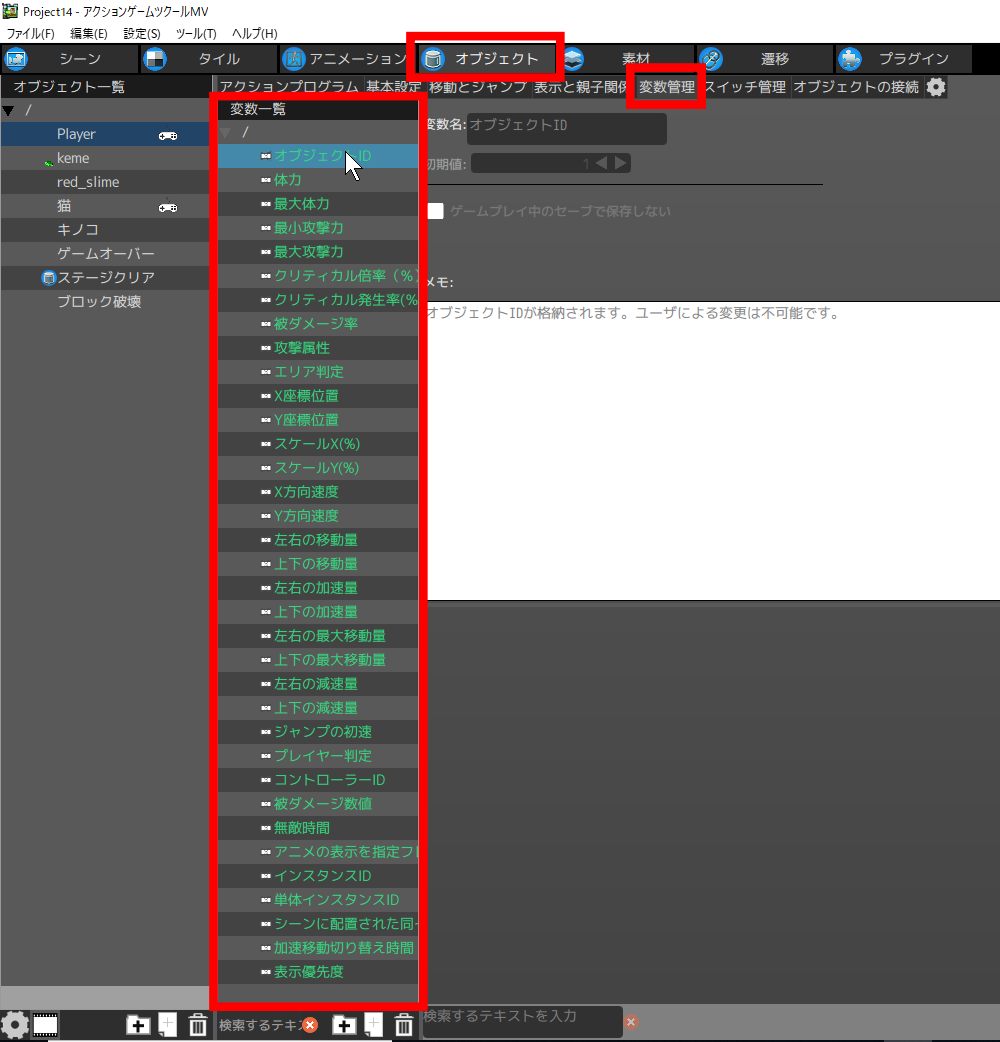1000x1042 pixels.
Task: Toggle ゲームプレイ中のセーブで保存しない checkbox
Action: click(x=436, y=211)
